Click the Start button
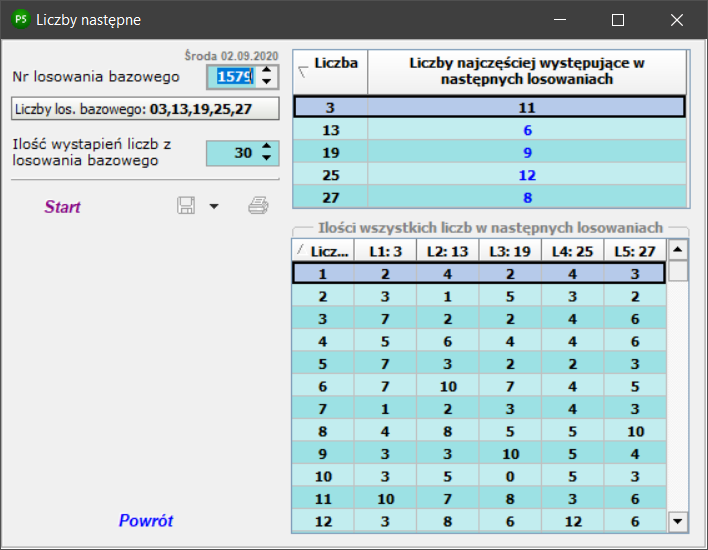This screenshot has width=708, height=550. pyautogui.click(x=62, y=207)
